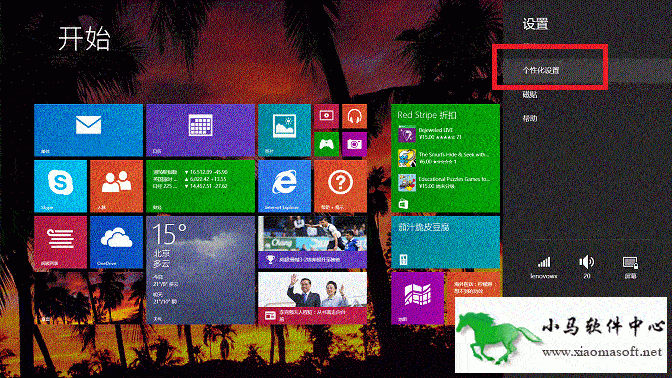
Task: Open the News tile with waving couple
Action: tap(312, 298)
